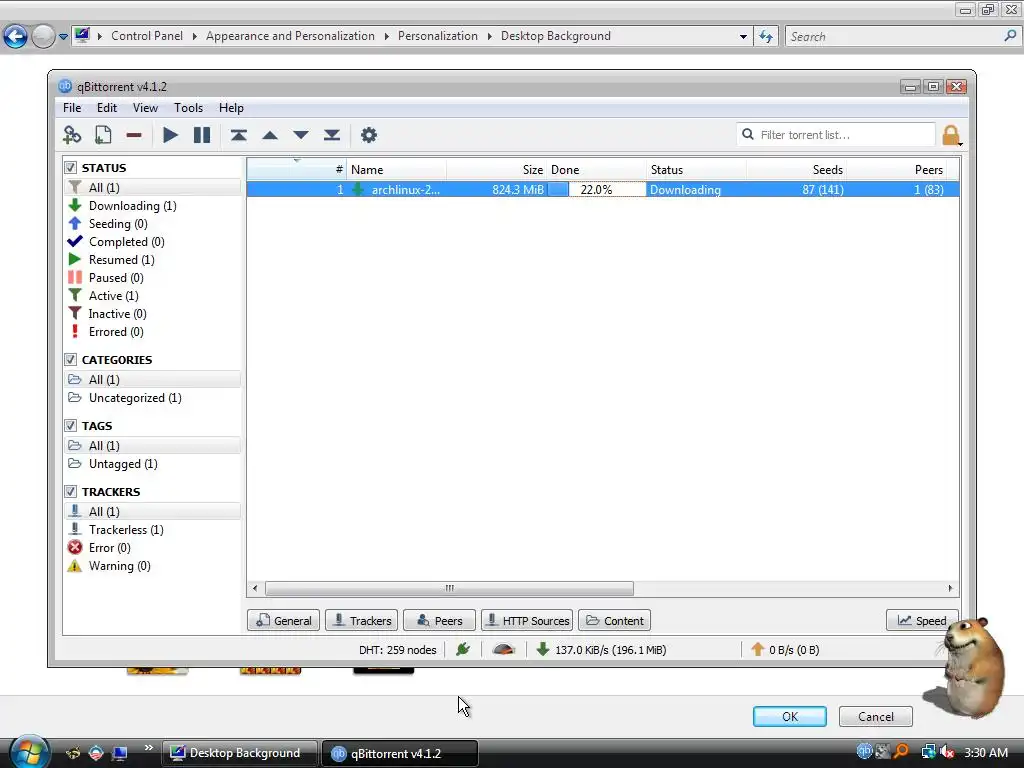Screen dimensions: 1024x768
Task: Click scroll-right arrow of torrent list
Action: [950, 588]
